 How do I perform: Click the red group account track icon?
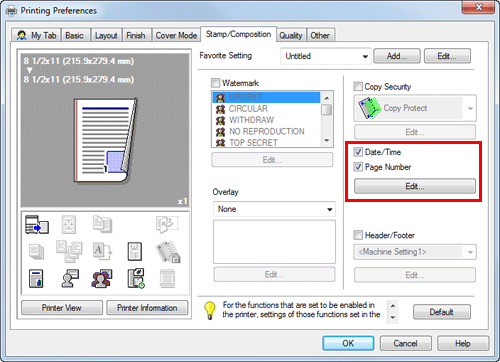click(x=102, y=278)
